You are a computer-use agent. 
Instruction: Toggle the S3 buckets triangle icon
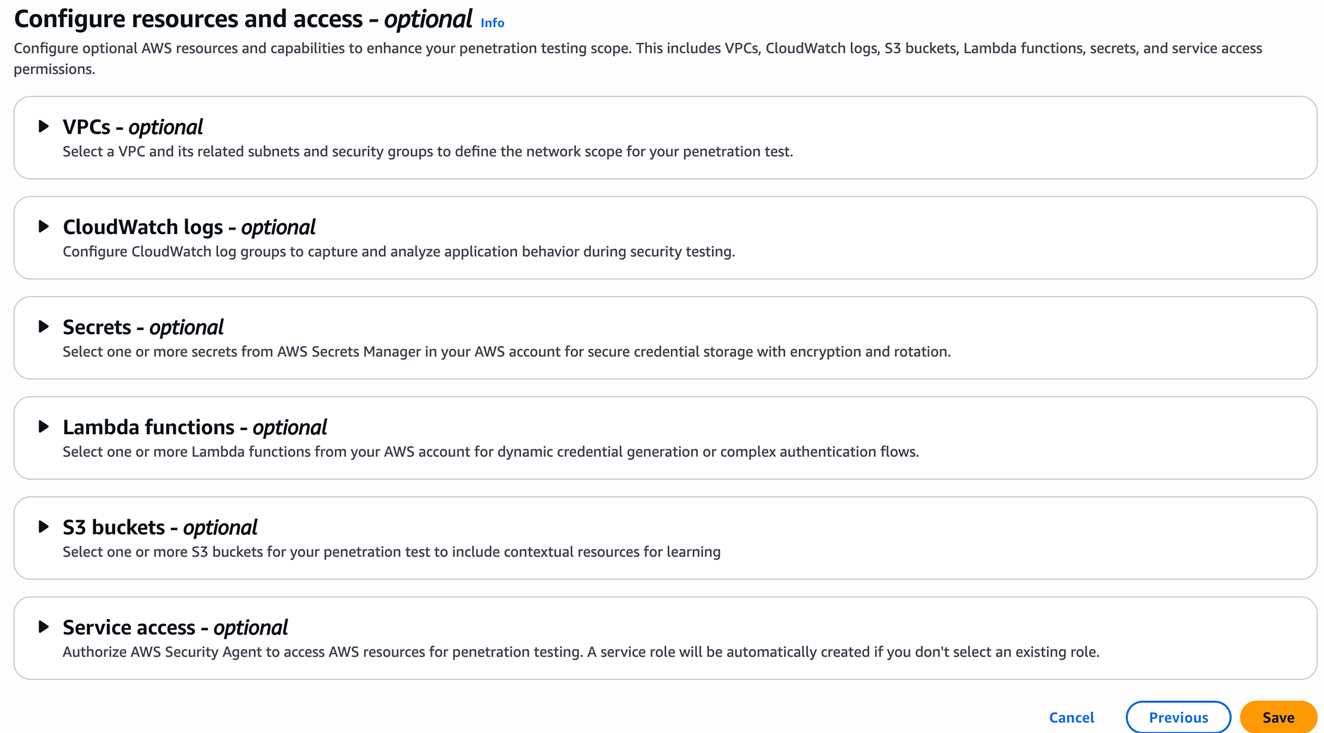click(44, 527)
